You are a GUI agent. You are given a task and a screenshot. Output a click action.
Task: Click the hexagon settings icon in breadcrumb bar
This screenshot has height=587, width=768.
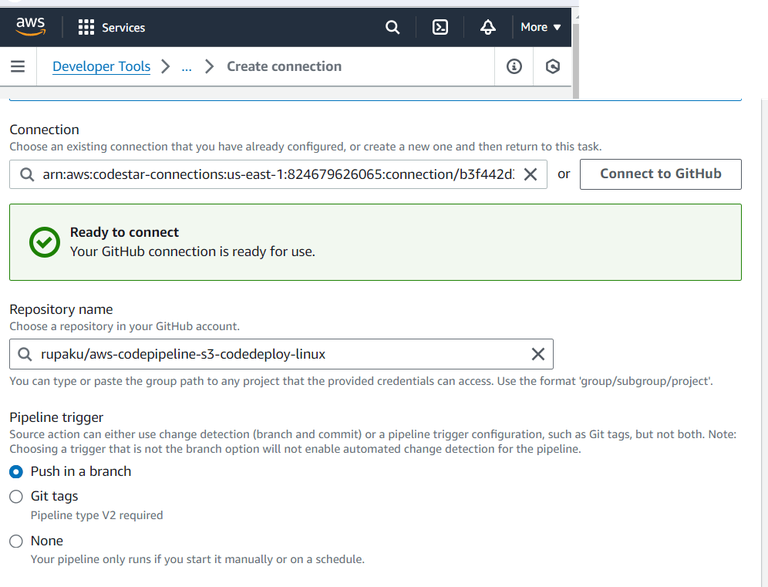click(x=553, y=67)
